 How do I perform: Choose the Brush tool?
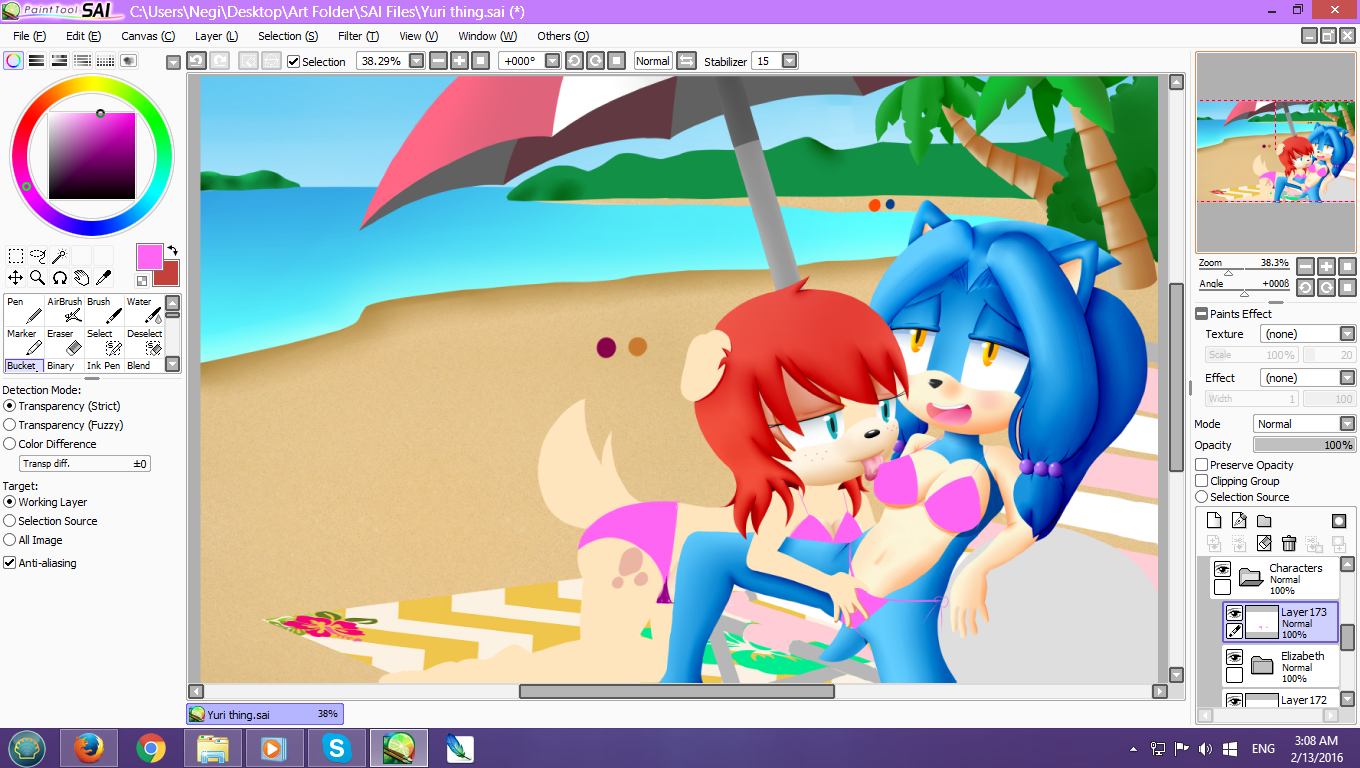click(104, 311)
